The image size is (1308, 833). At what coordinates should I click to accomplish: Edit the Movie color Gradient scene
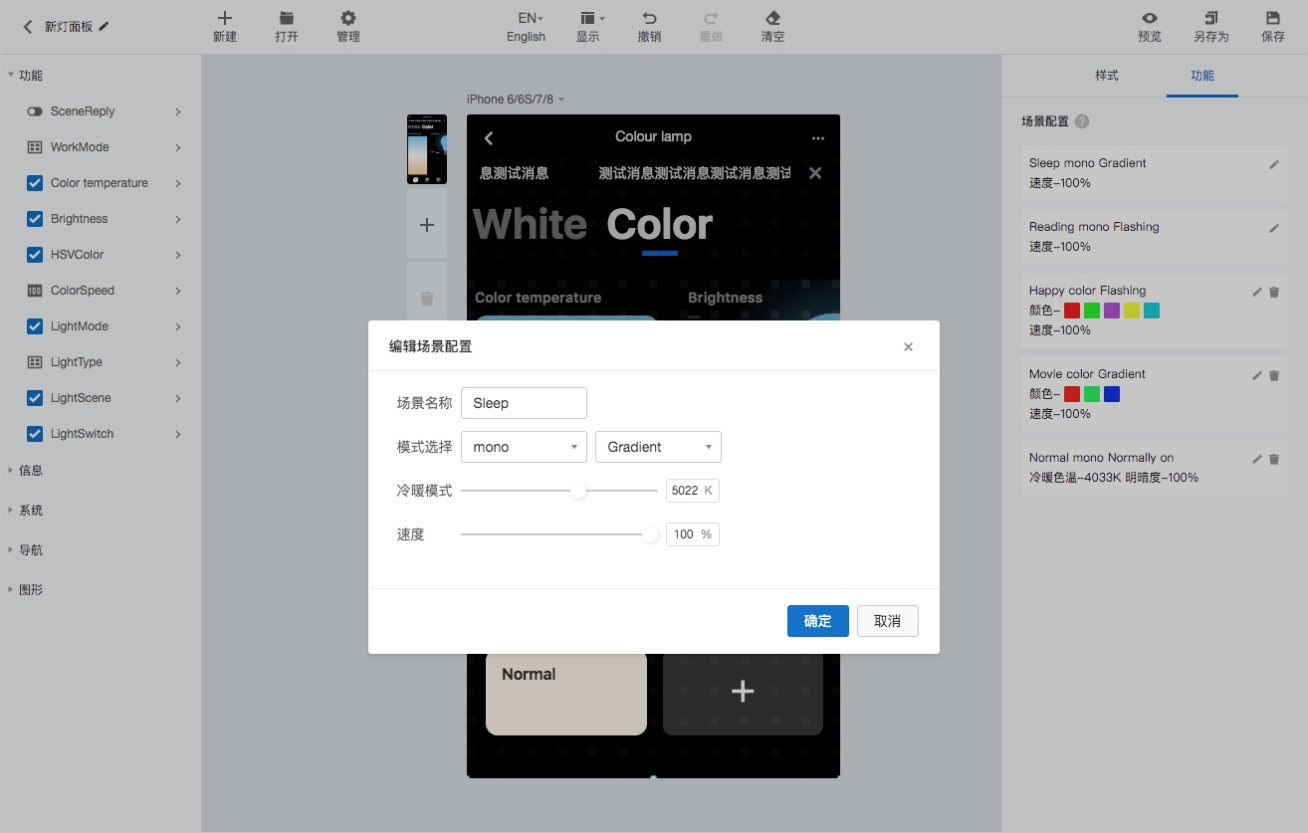coord(1257,375)
